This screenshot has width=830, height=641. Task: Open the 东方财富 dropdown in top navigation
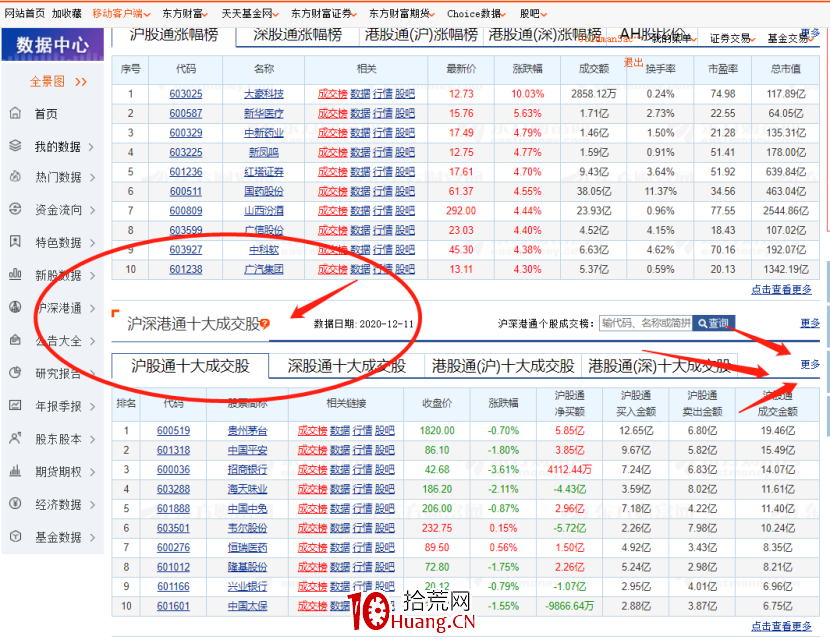[185, 13]
